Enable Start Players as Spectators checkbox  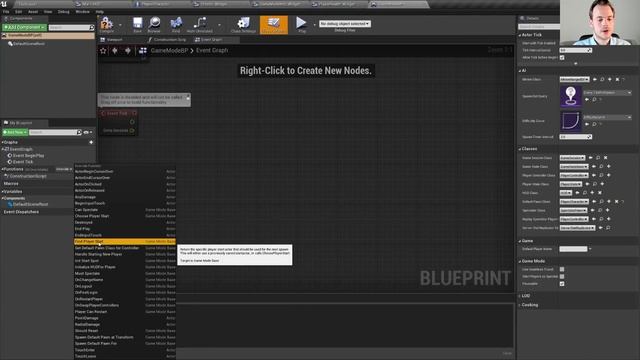pyautogui.click(x=562, y=276)
